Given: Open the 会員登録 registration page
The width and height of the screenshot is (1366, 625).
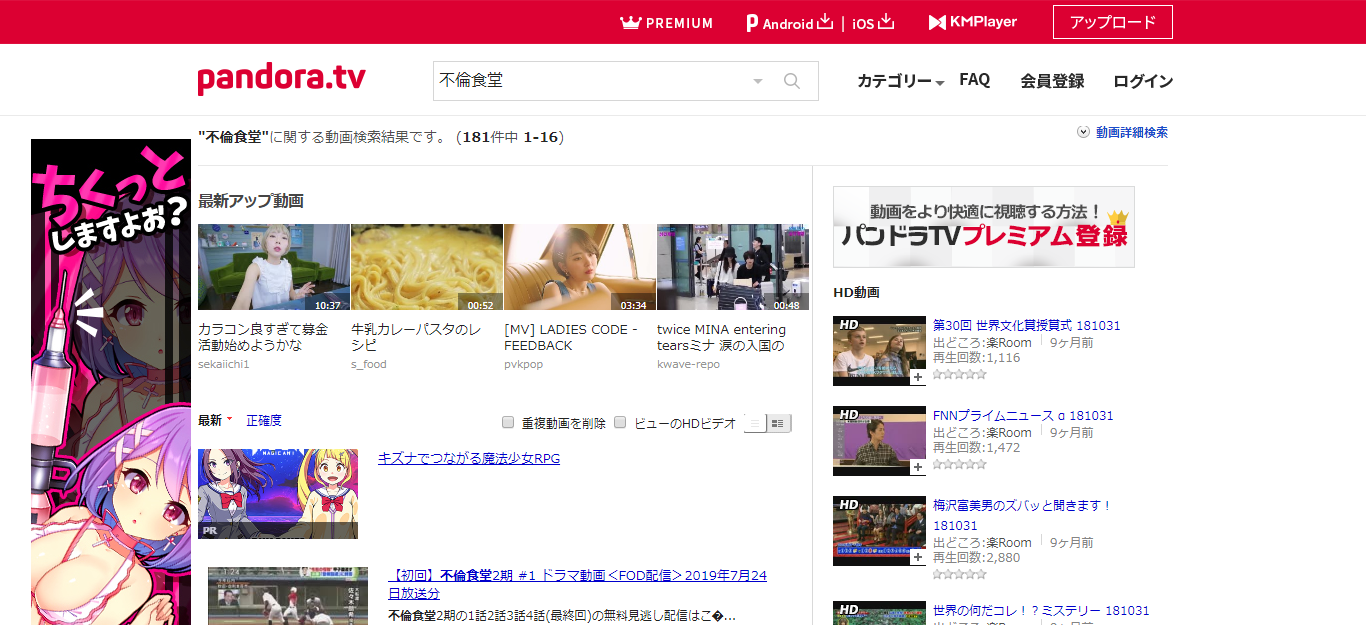Looking at the screenshot, I should click(x=1052, y=81).
